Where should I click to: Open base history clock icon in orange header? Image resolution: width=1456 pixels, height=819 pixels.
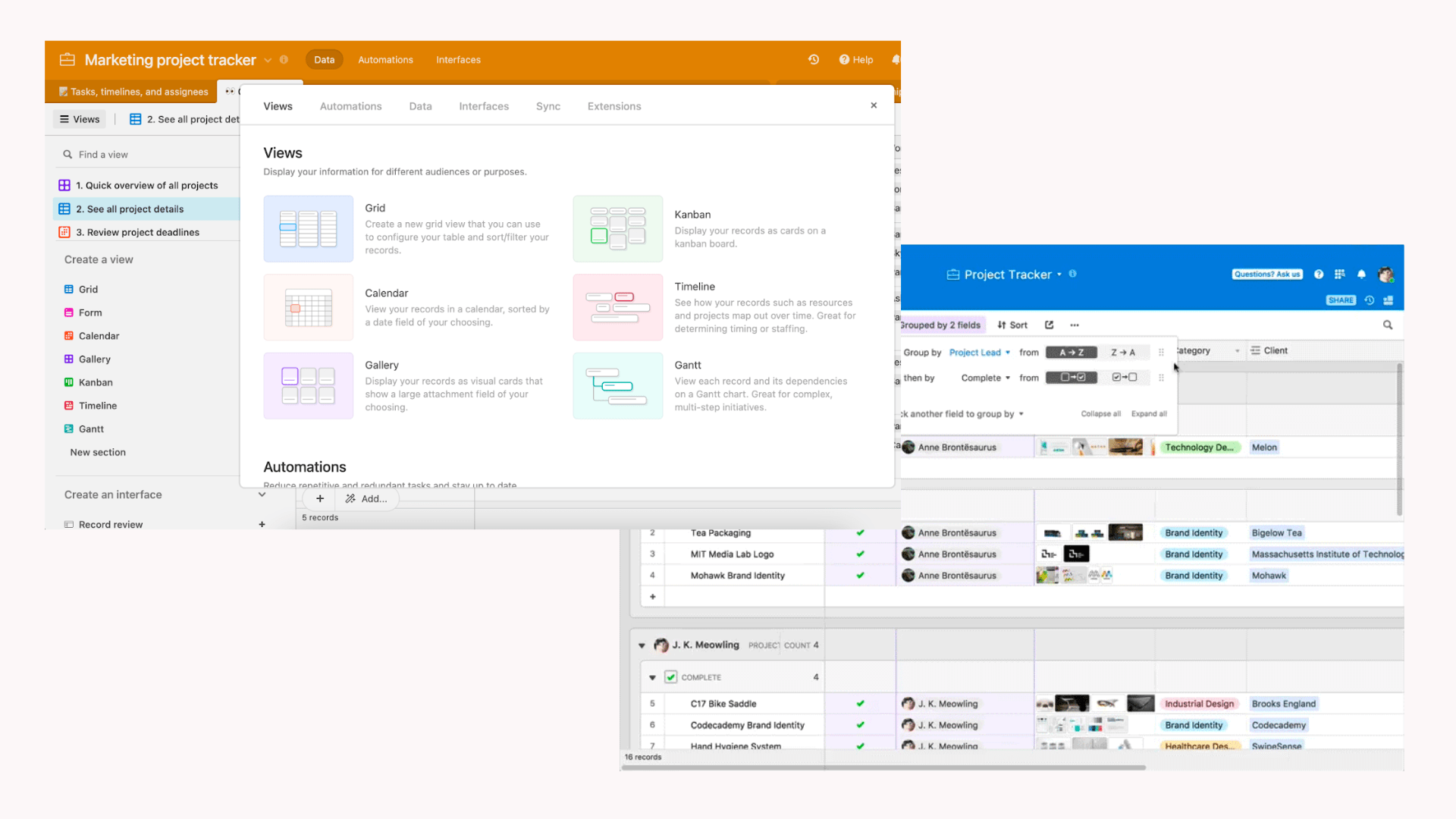click(814, 59)
